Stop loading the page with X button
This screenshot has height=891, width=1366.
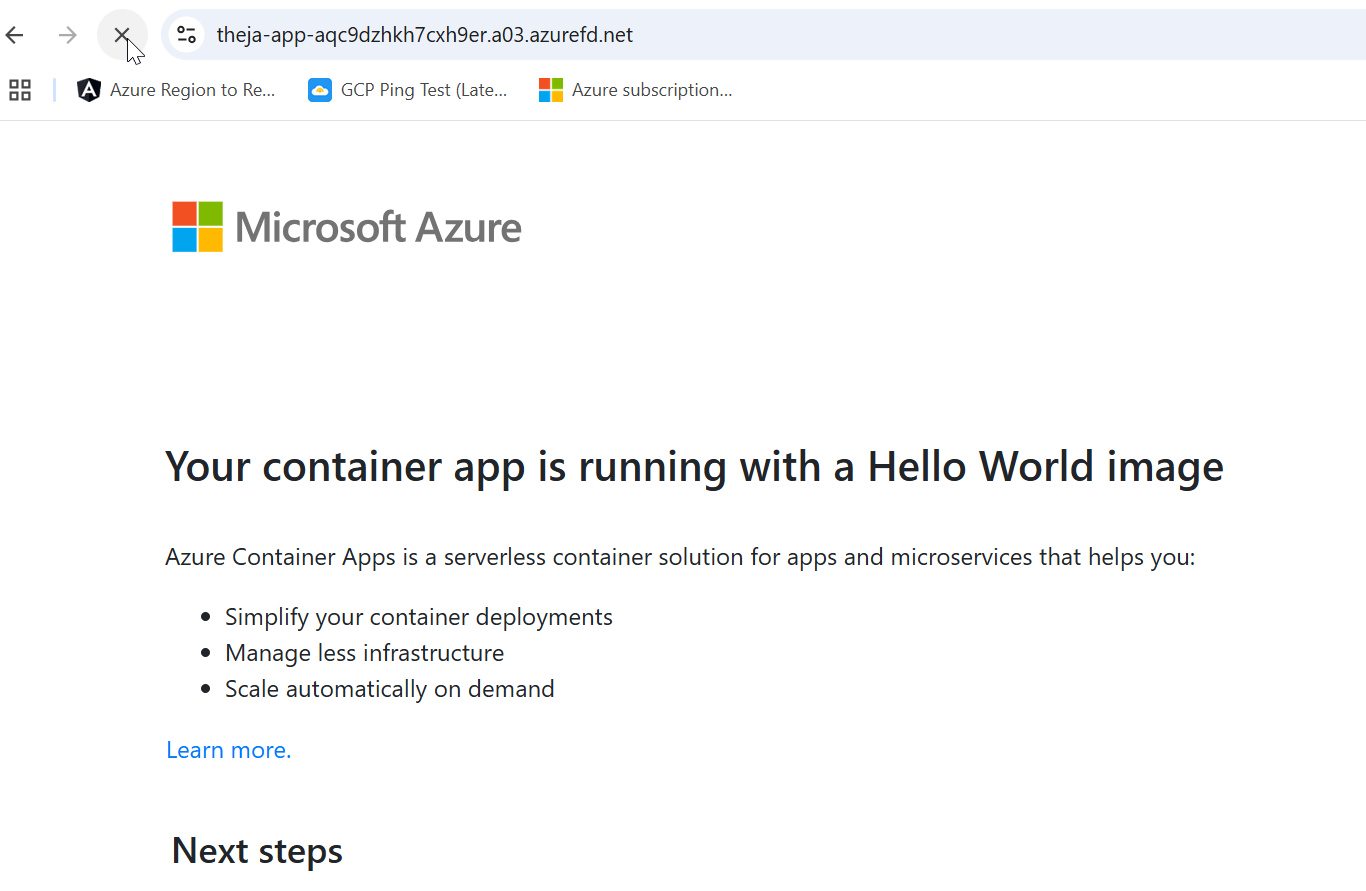122,35
